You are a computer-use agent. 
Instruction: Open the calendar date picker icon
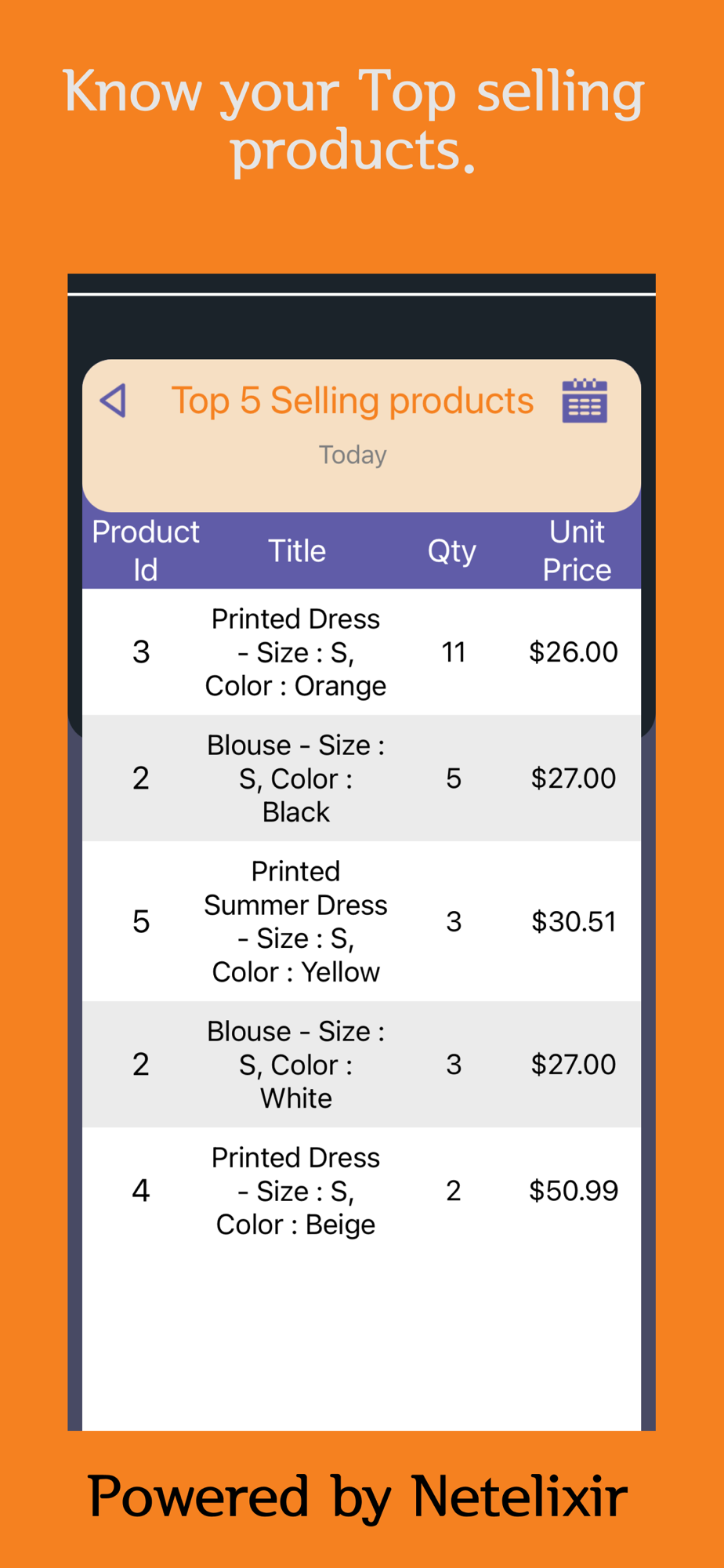coord(585,401)
